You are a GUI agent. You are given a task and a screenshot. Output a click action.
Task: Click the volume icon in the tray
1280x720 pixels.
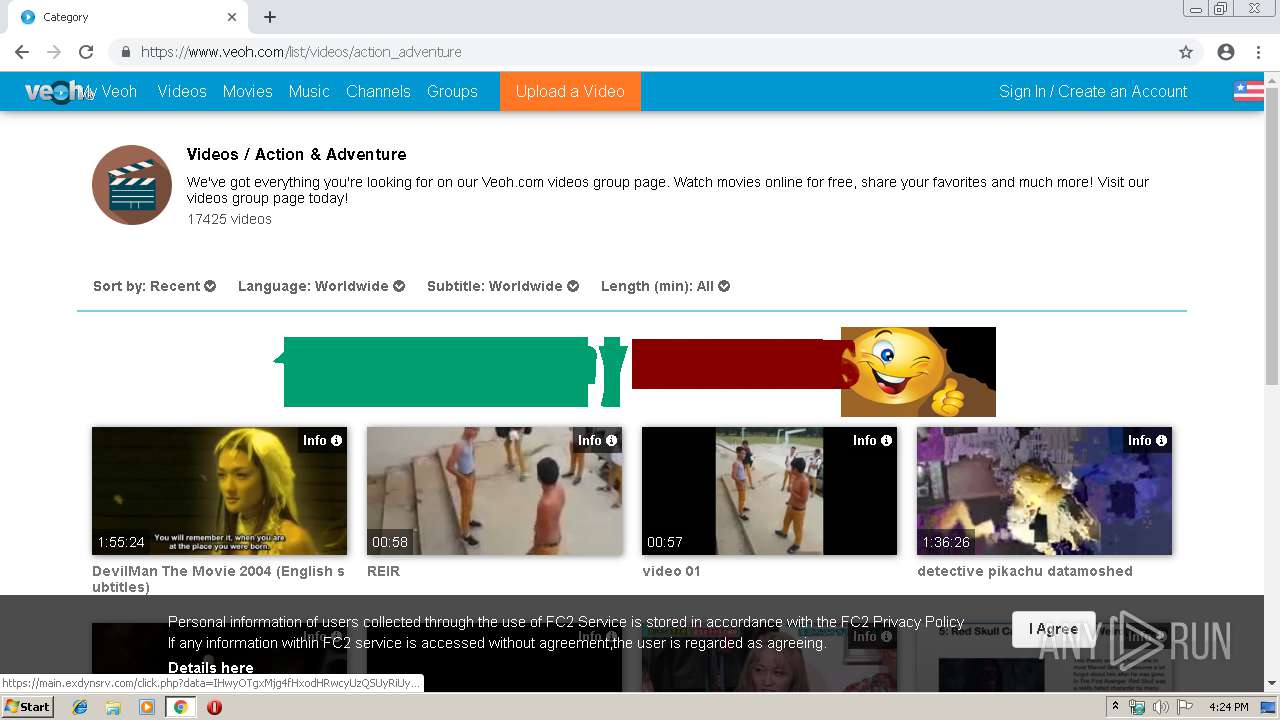tap(1160, 707)
